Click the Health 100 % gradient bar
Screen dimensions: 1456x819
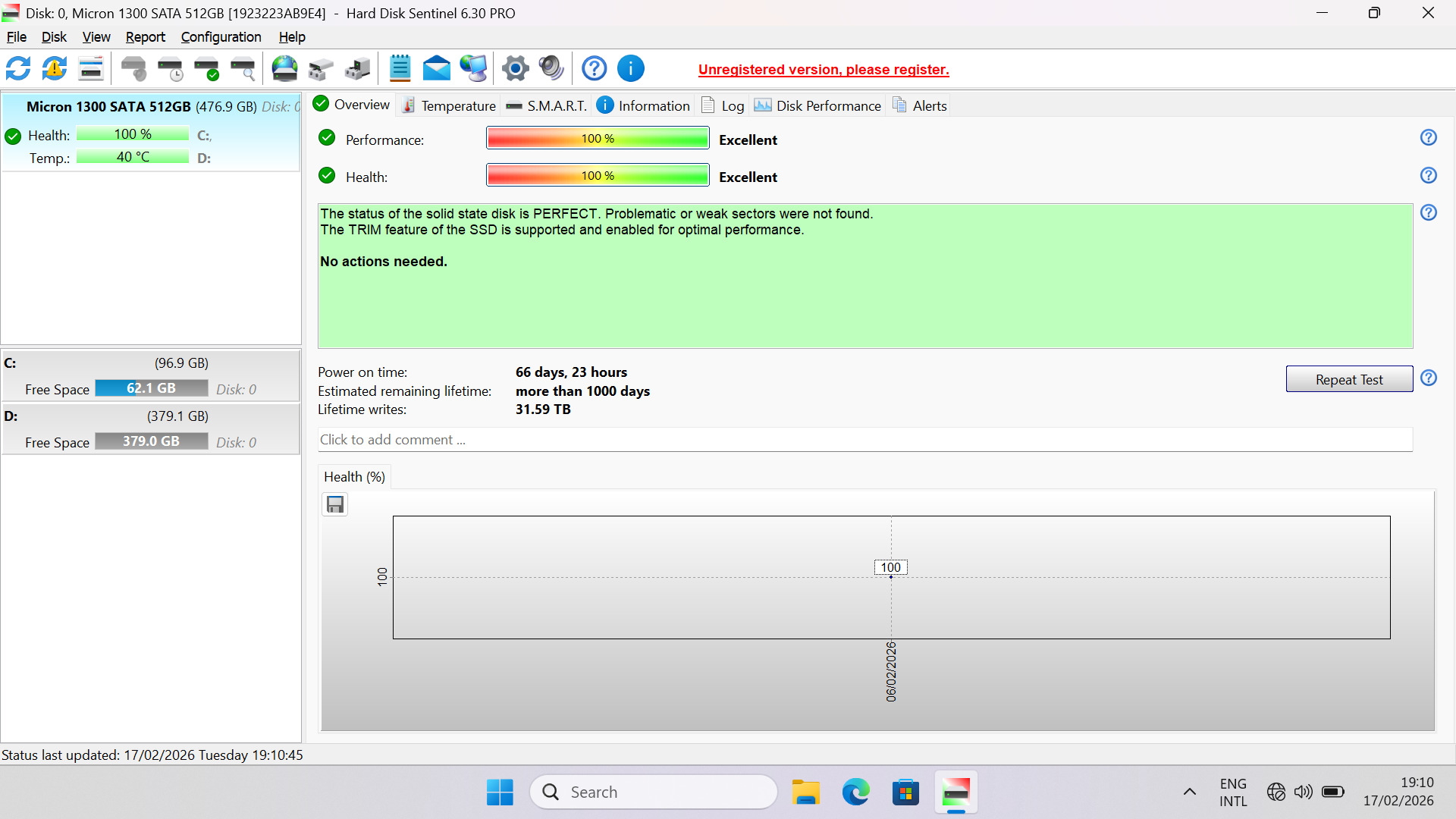[x=598, y=176]
